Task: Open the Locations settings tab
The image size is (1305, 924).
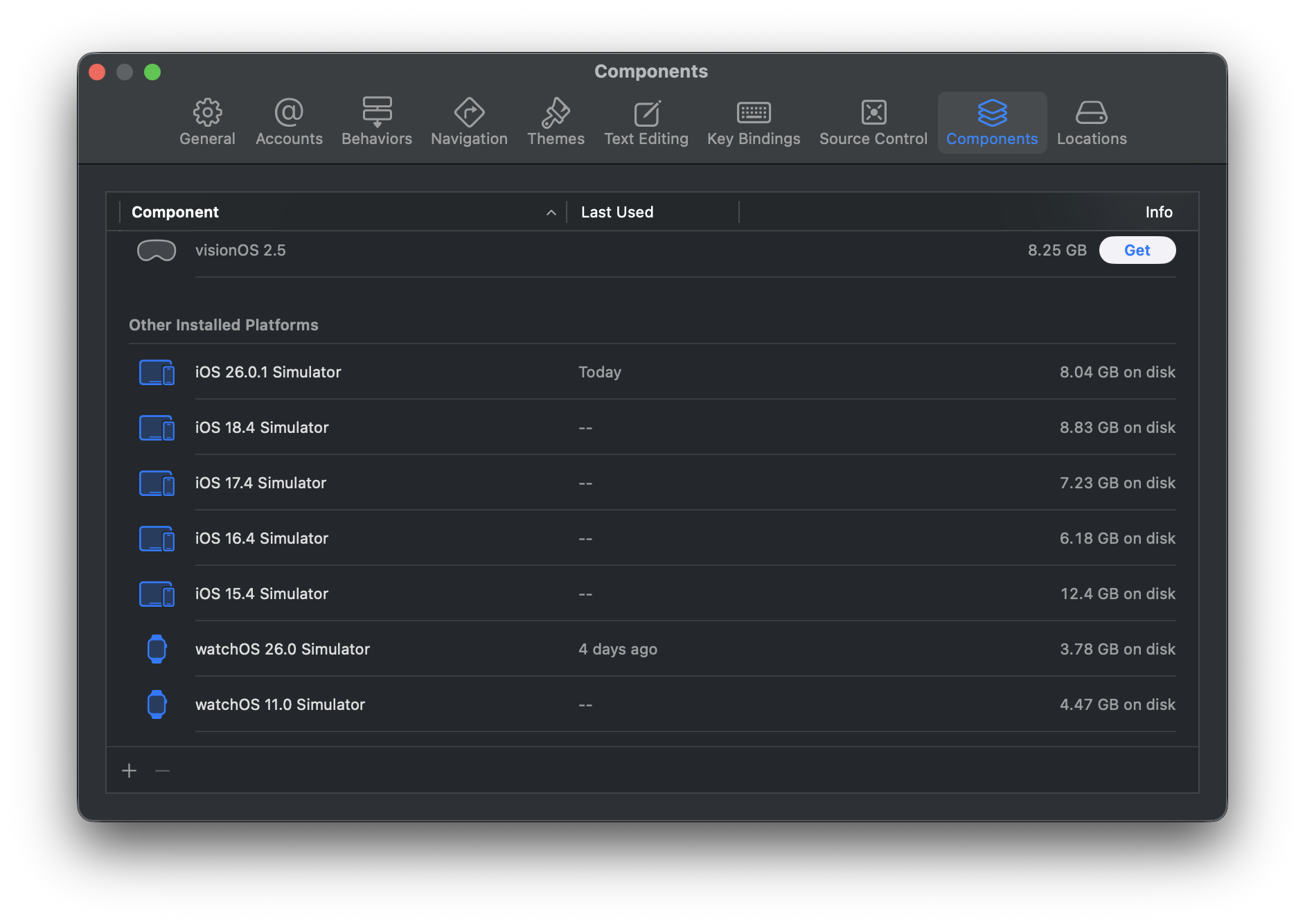Action: 1092,123
